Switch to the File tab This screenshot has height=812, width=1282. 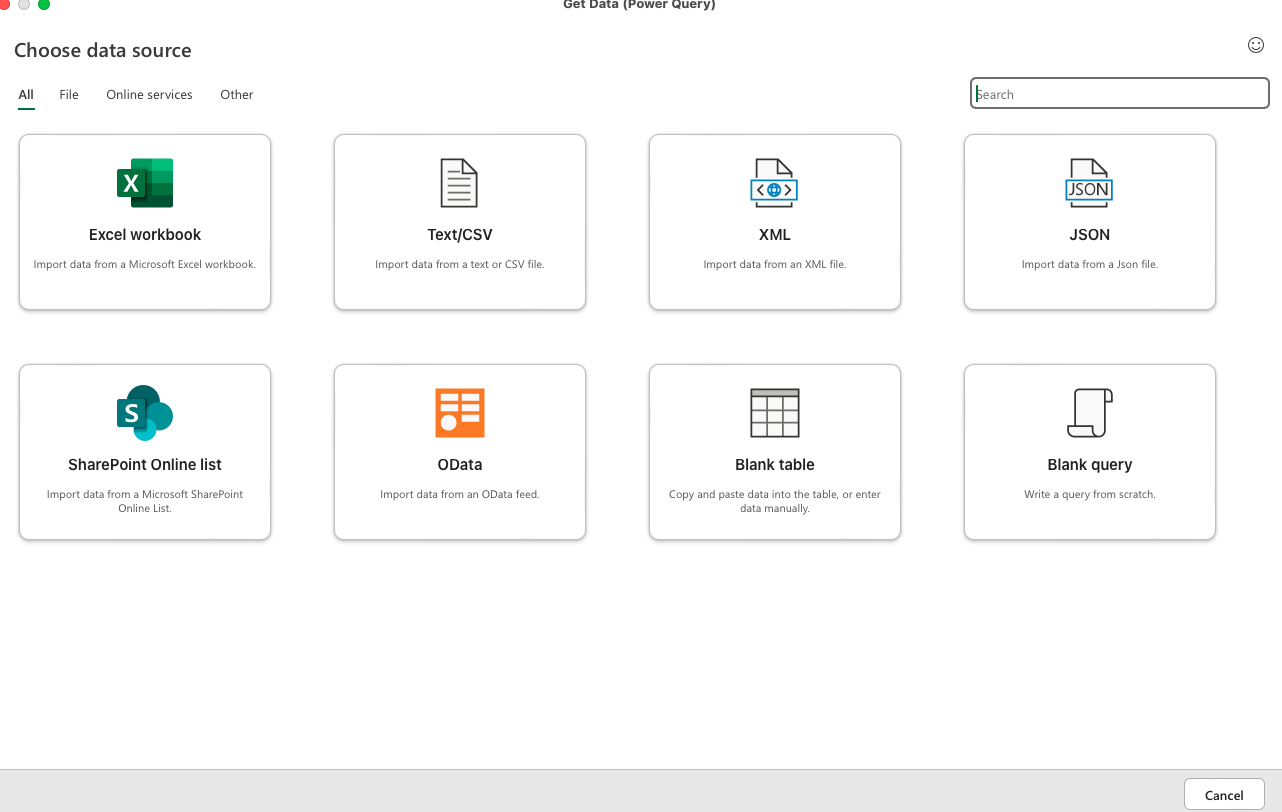click(x=69, y=95)
